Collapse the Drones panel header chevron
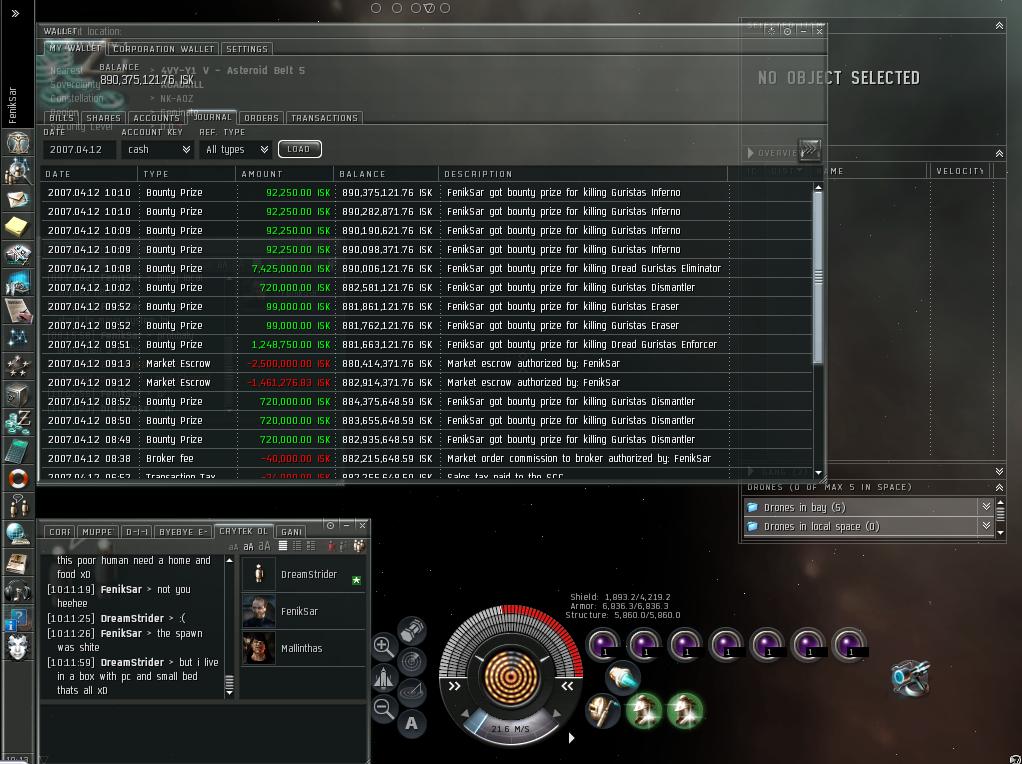1022x764 pixels. click(999, 487)
